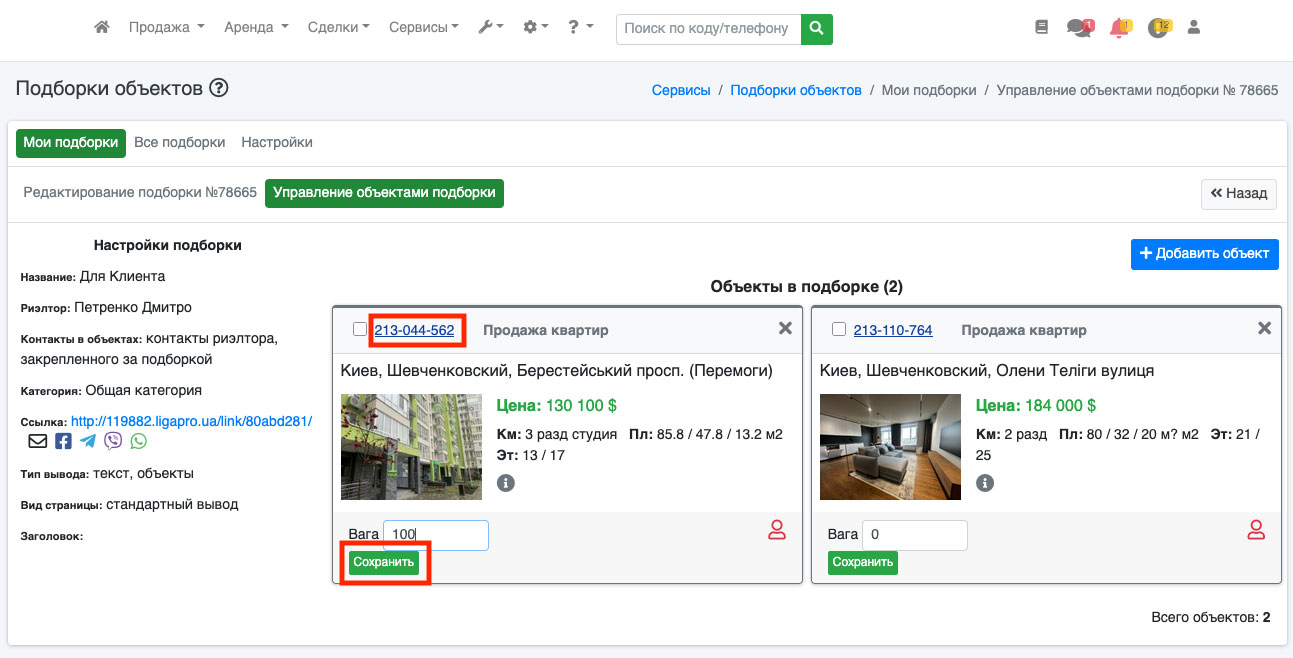Switch to Все подборки tab
The image size is (1293, 658).
pyautogui.click(x=180, y=143)
